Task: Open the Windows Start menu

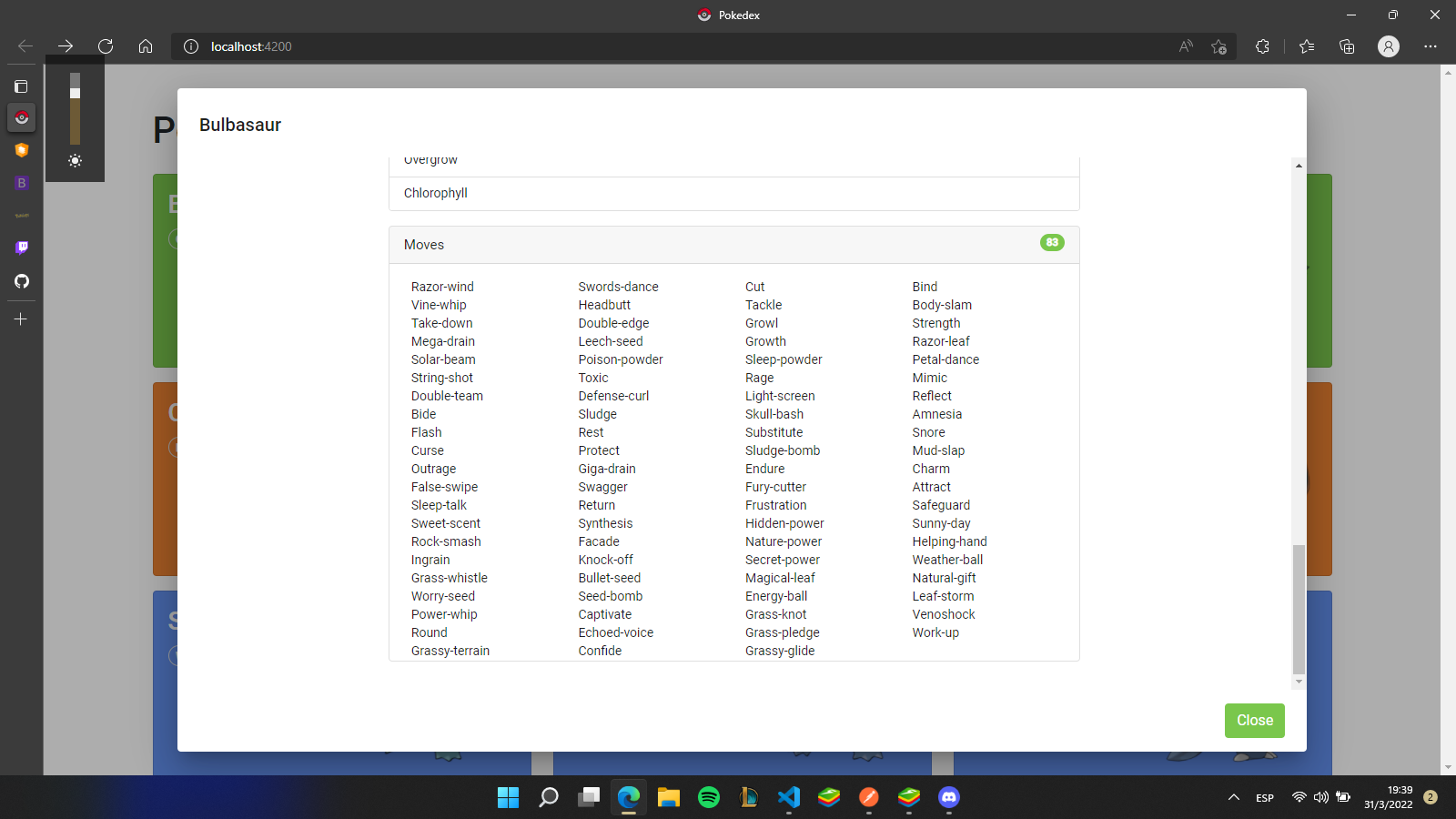Action: pos(507,797)
